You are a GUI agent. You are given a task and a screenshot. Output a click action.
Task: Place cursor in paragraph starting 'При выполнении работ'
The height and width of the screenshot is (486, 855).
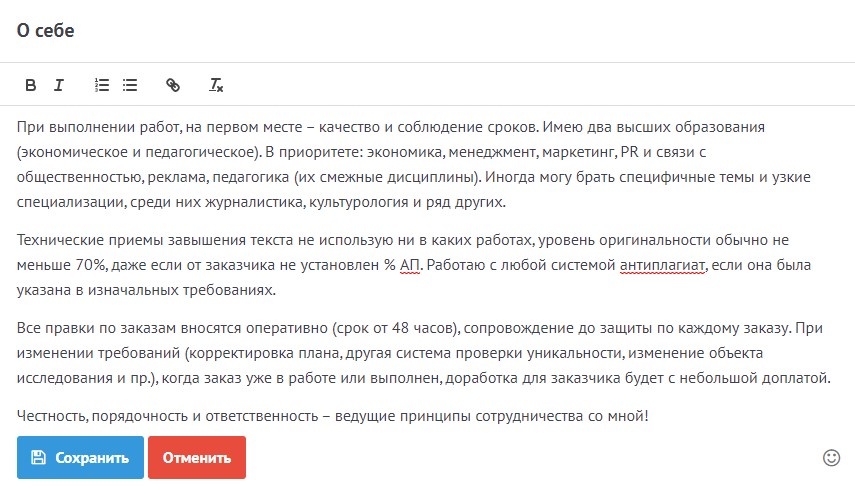coord(300,128)
